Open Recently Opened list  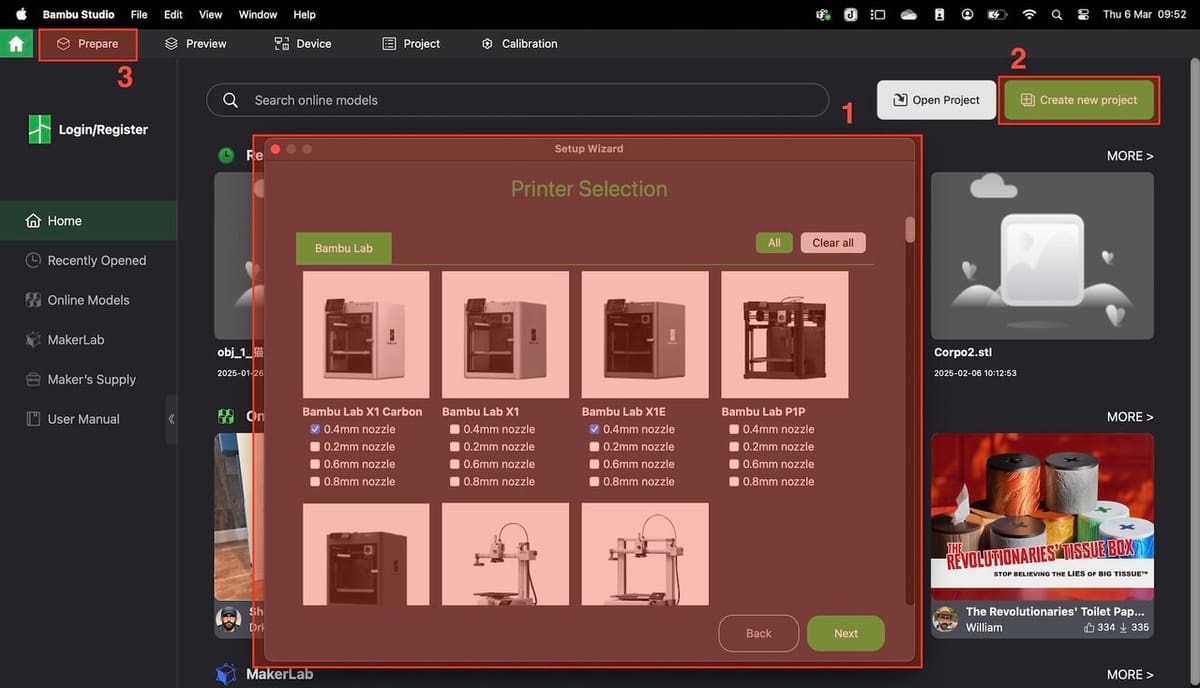pyautogui.click(x=96, y=260)
